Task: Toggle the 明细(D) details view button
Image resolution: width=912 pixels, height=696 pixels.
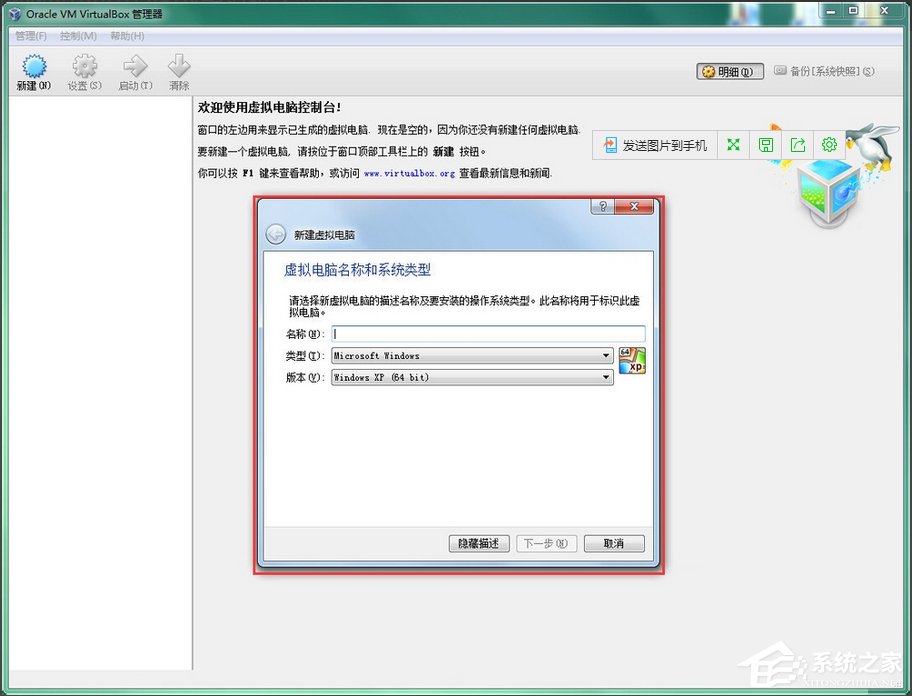Action: coord(729,71)
